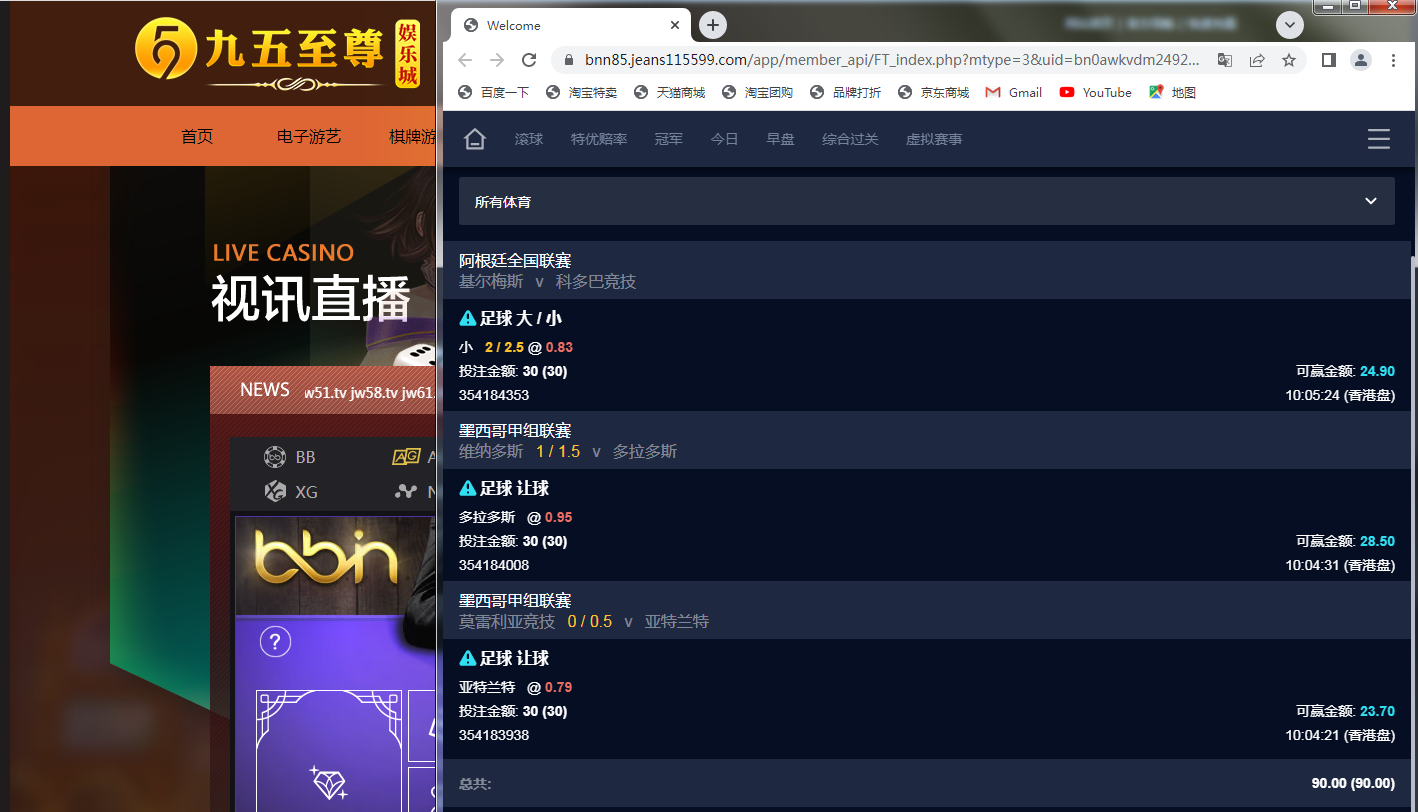Click the warning icon above the 多拉多斯 @ 0.95 bet
The image size is (1418, 812).
[x=467, y=488]
